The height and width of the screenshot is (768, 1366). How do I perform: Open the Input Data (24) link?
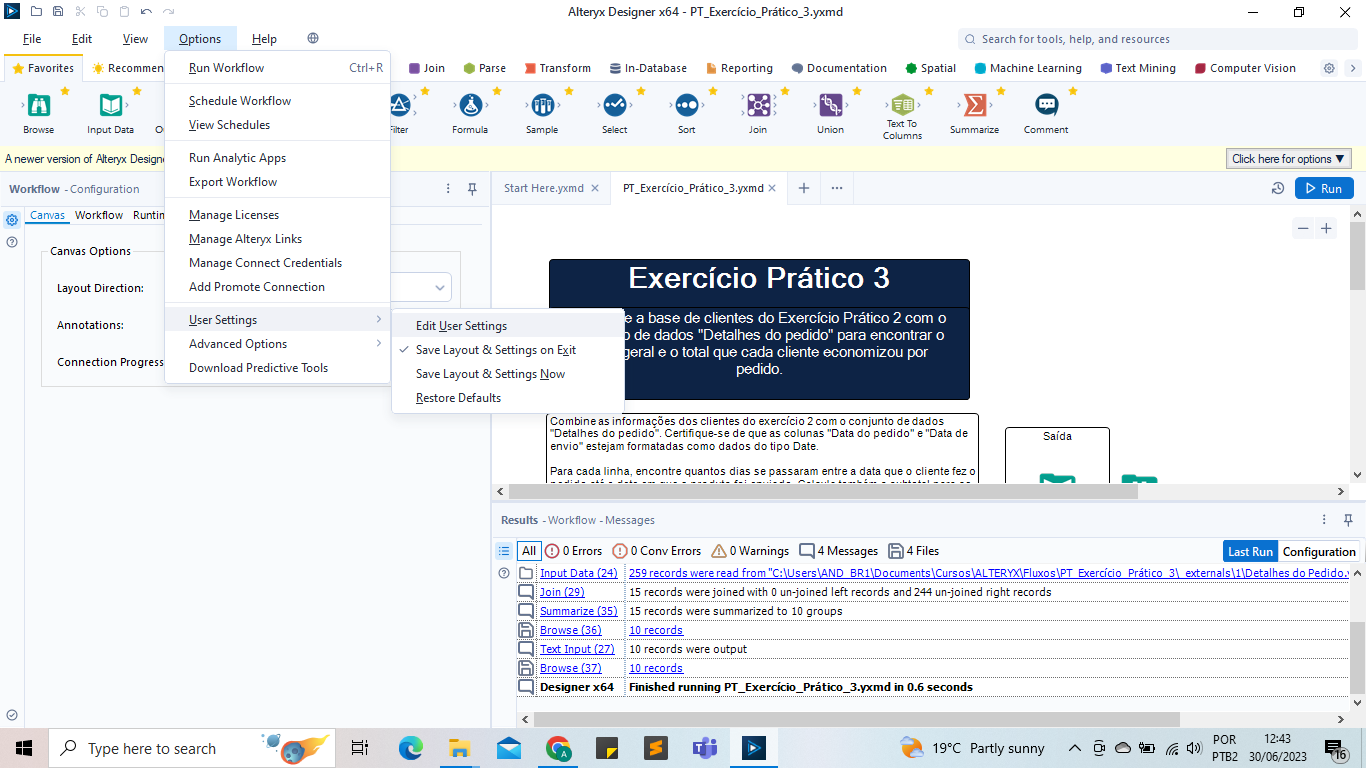579,573
